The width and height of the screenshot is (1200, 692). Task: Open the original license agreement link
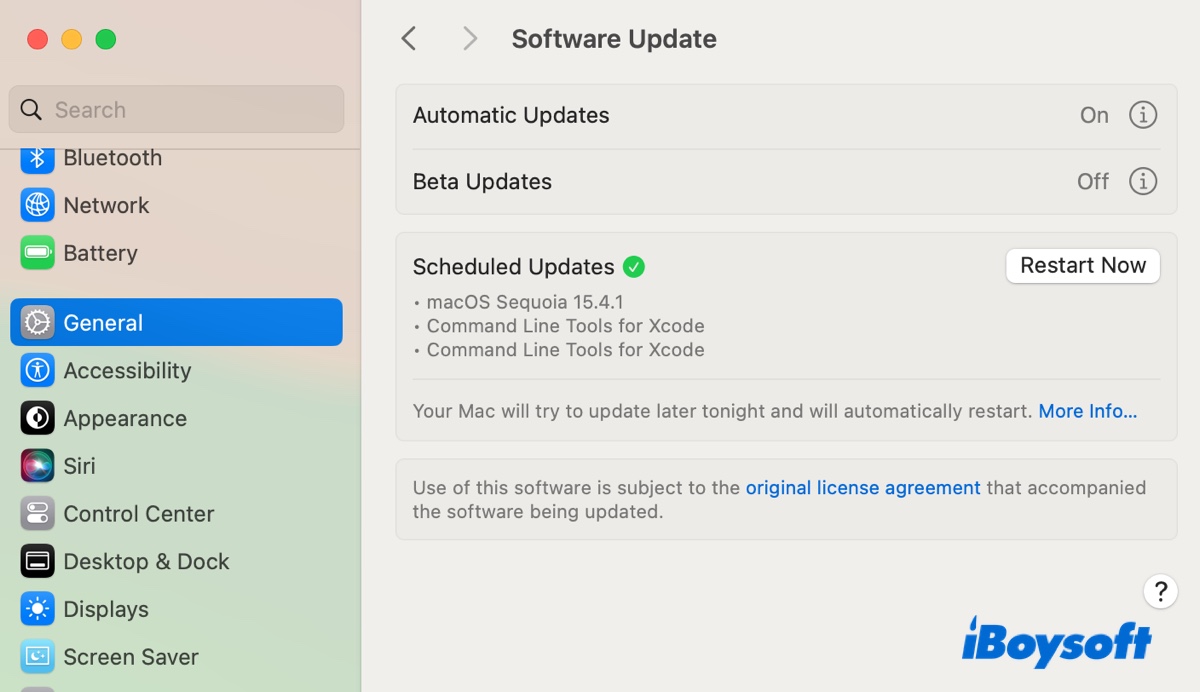863,487
